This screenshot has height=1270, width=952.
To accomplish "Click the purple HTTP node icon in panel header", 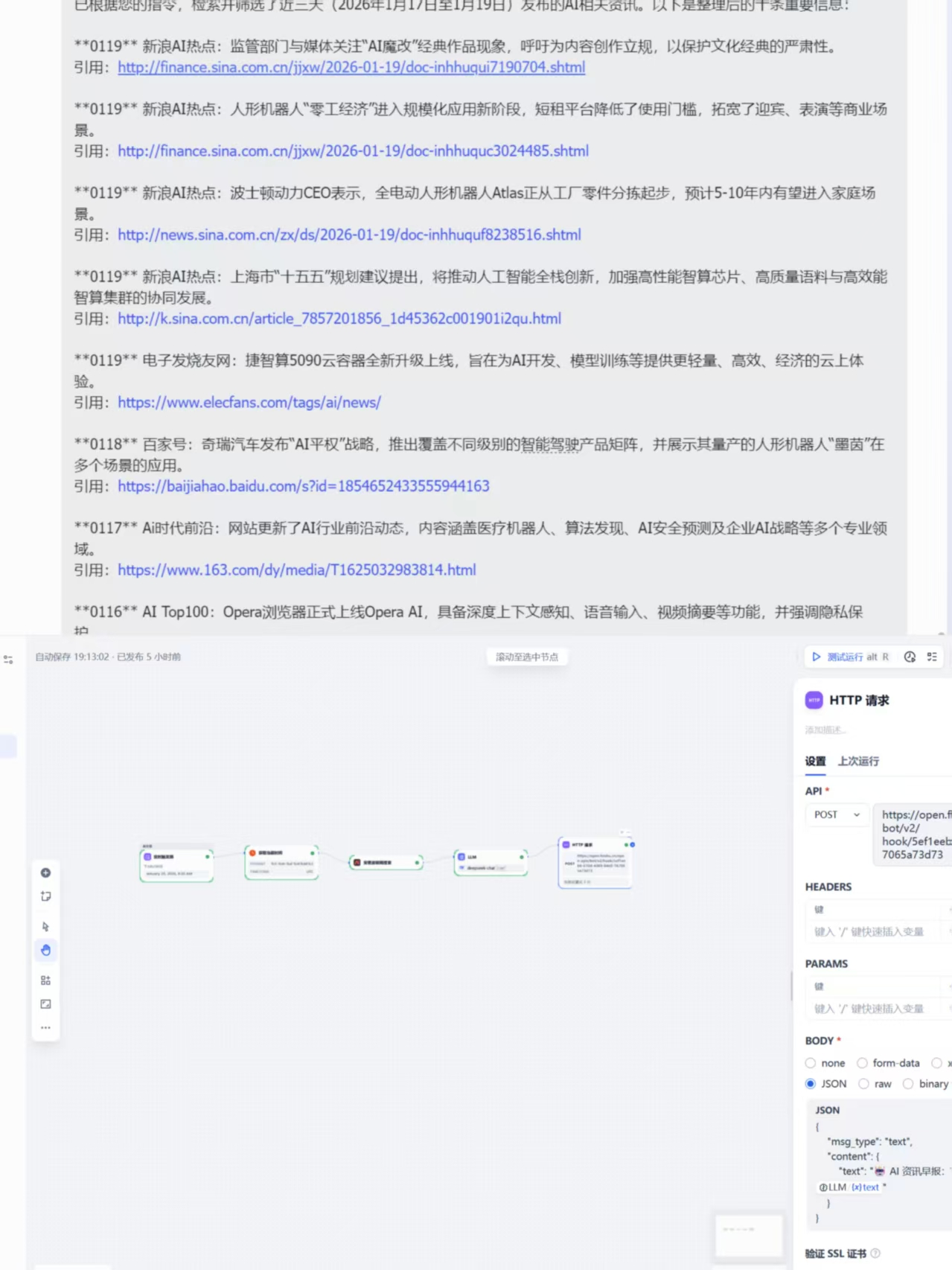I will (x=814, y=700).
